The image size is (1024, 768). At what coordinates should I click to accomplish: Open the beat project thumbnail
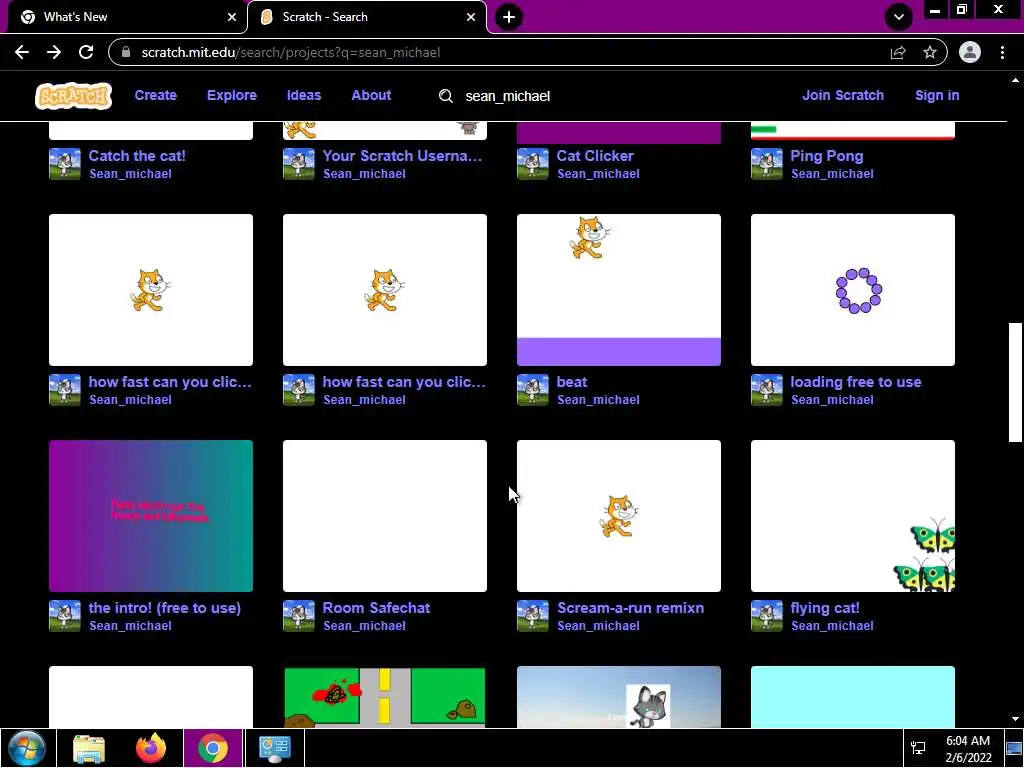[x=618, y=290]
